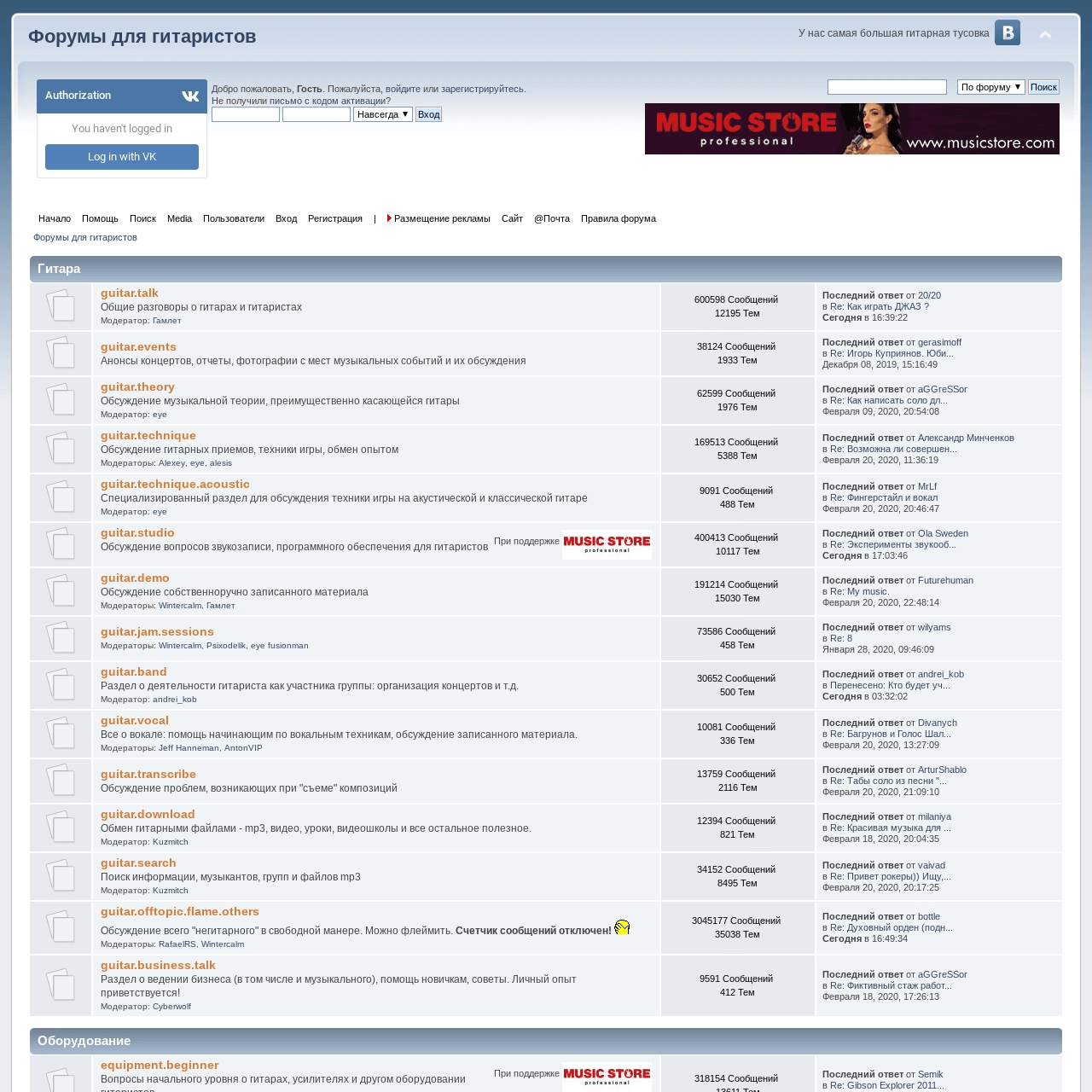Click the folder icon for guitar.offtopic.flame.others
1092x1092 pixels.
coord(61,927)
